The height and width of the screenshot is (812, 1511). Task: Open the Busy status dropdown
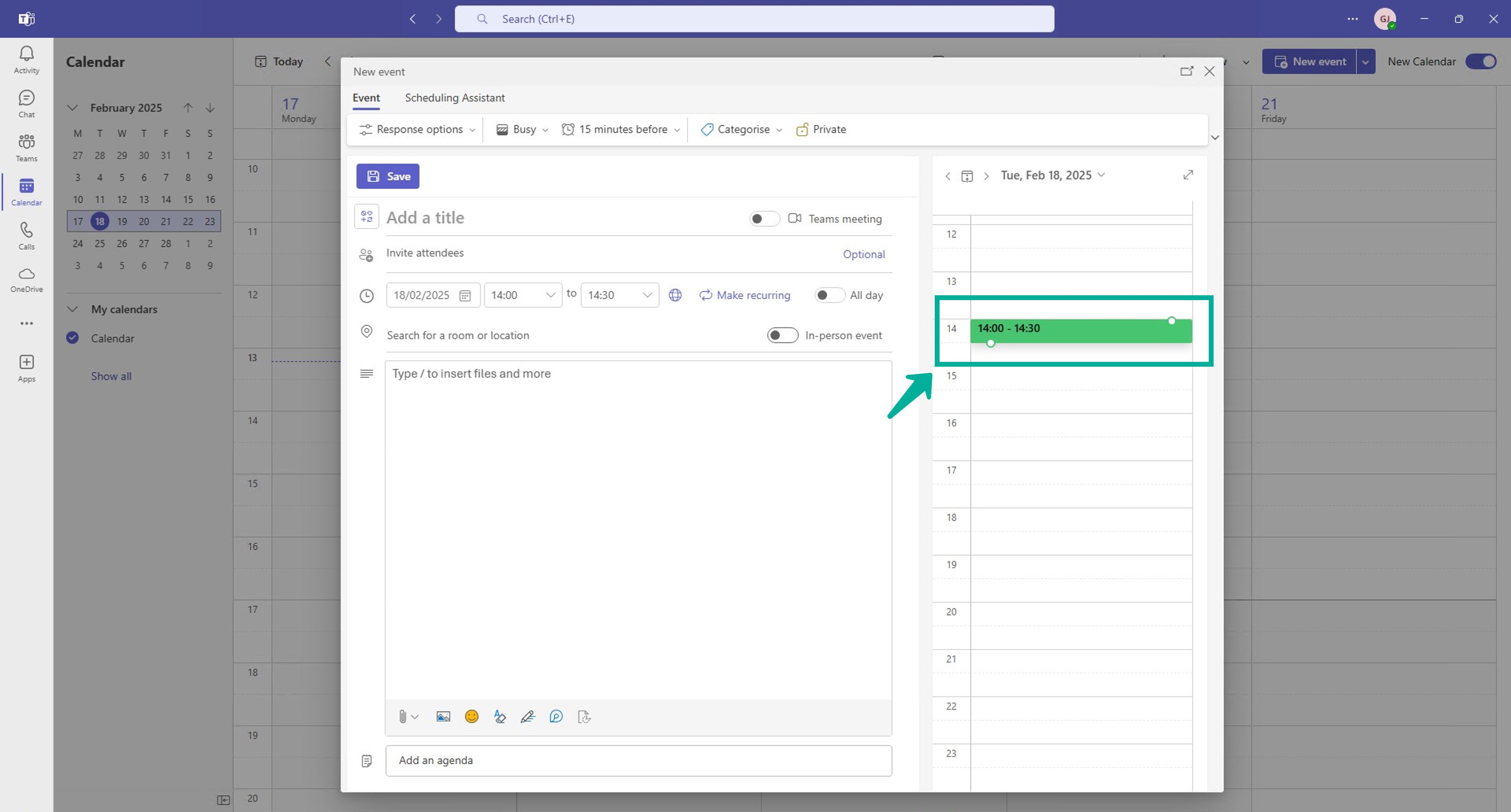[x=522, y=129]
